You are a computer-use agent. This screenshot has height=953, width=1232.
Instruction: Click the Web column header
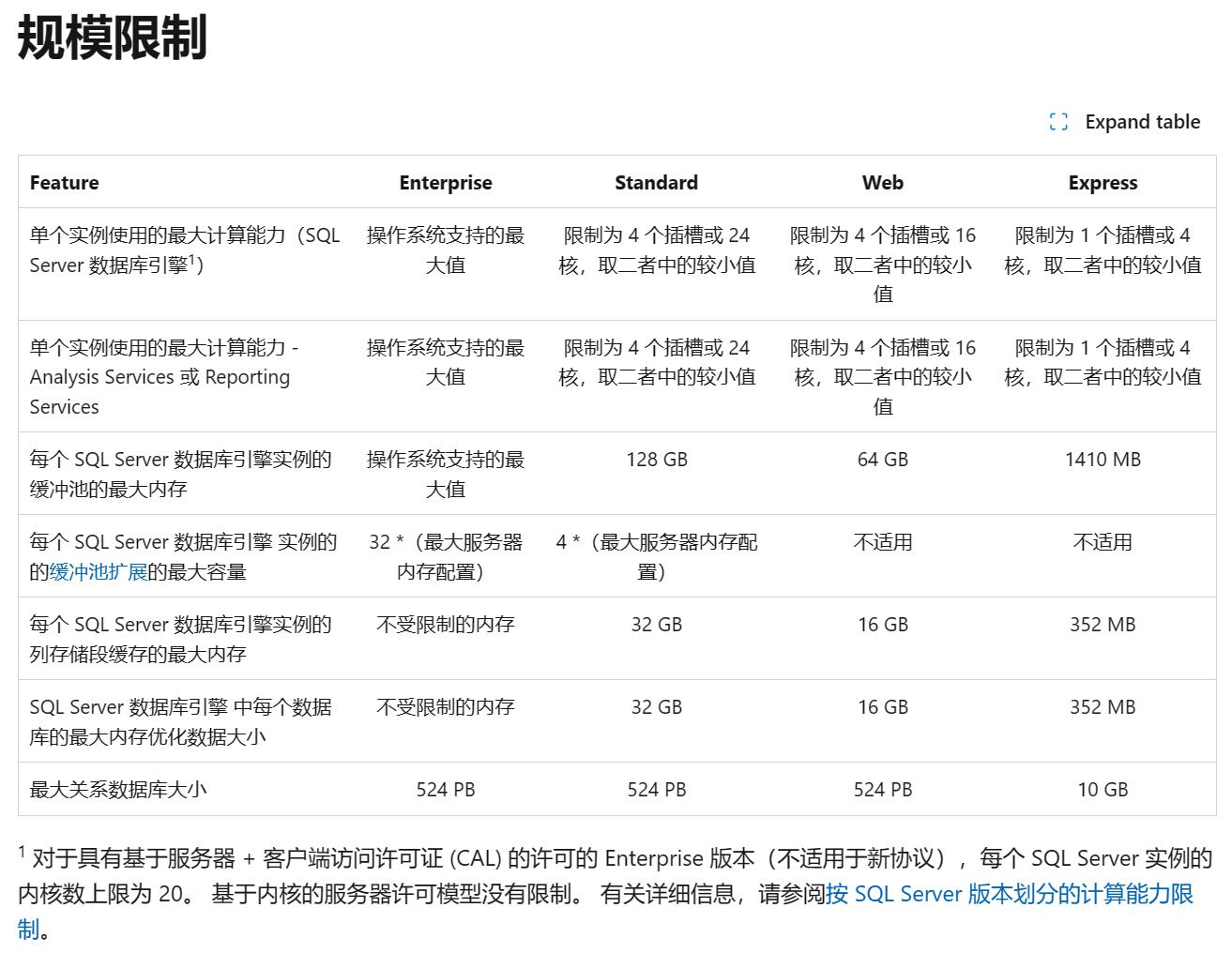883,182
